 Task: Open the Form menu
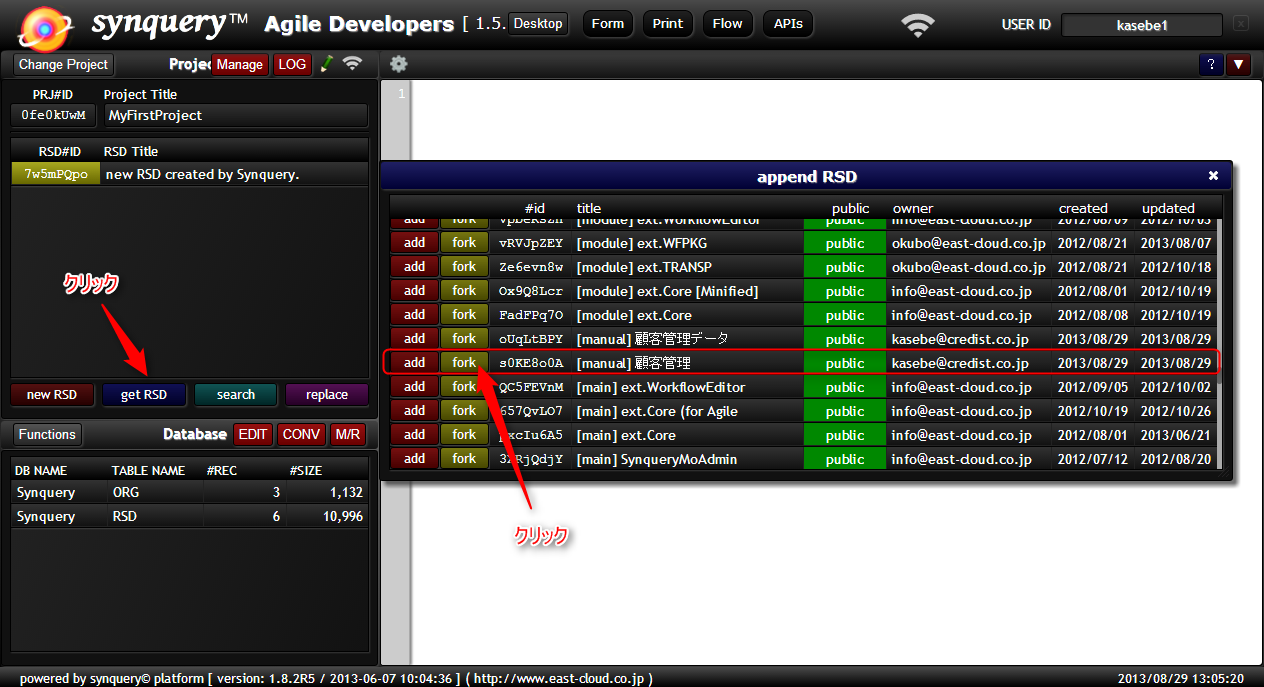pos(607,23)
